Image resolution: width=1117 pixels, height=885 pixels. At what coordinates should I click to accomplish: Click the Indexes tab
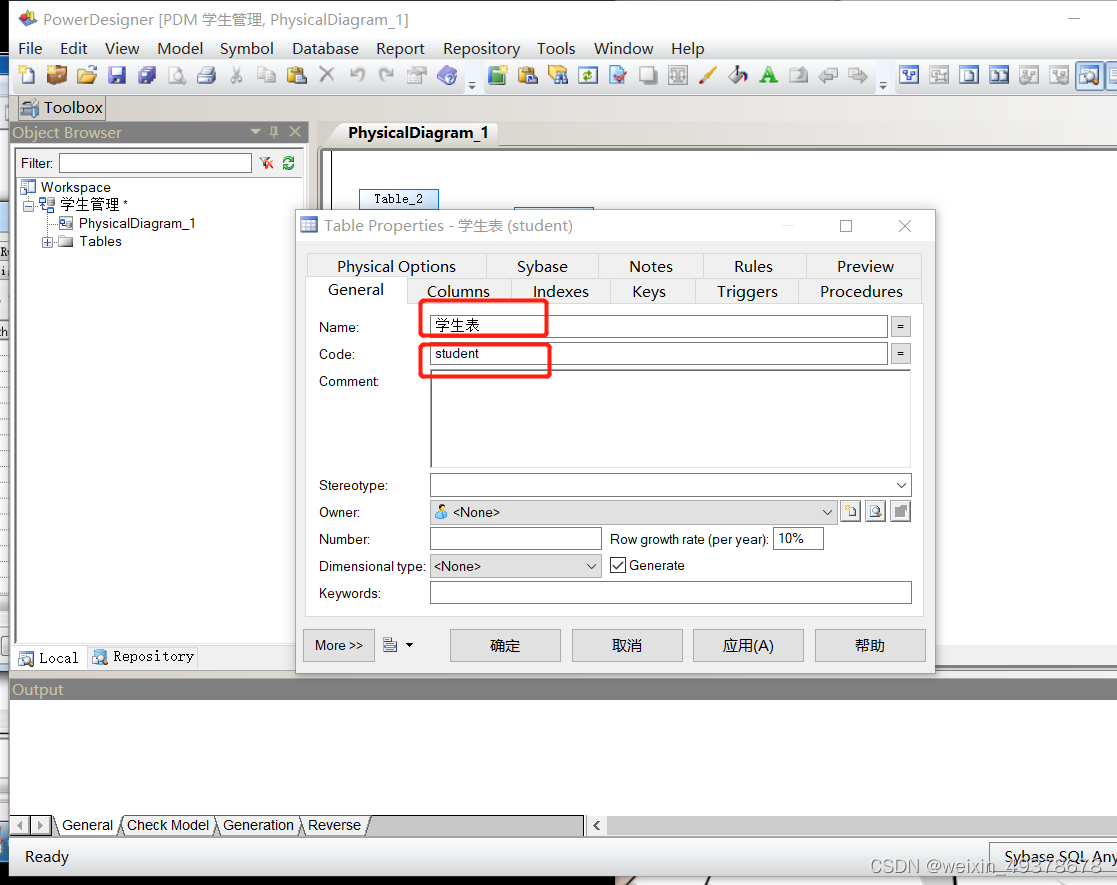pyautogui.click(x=561, y=291)
